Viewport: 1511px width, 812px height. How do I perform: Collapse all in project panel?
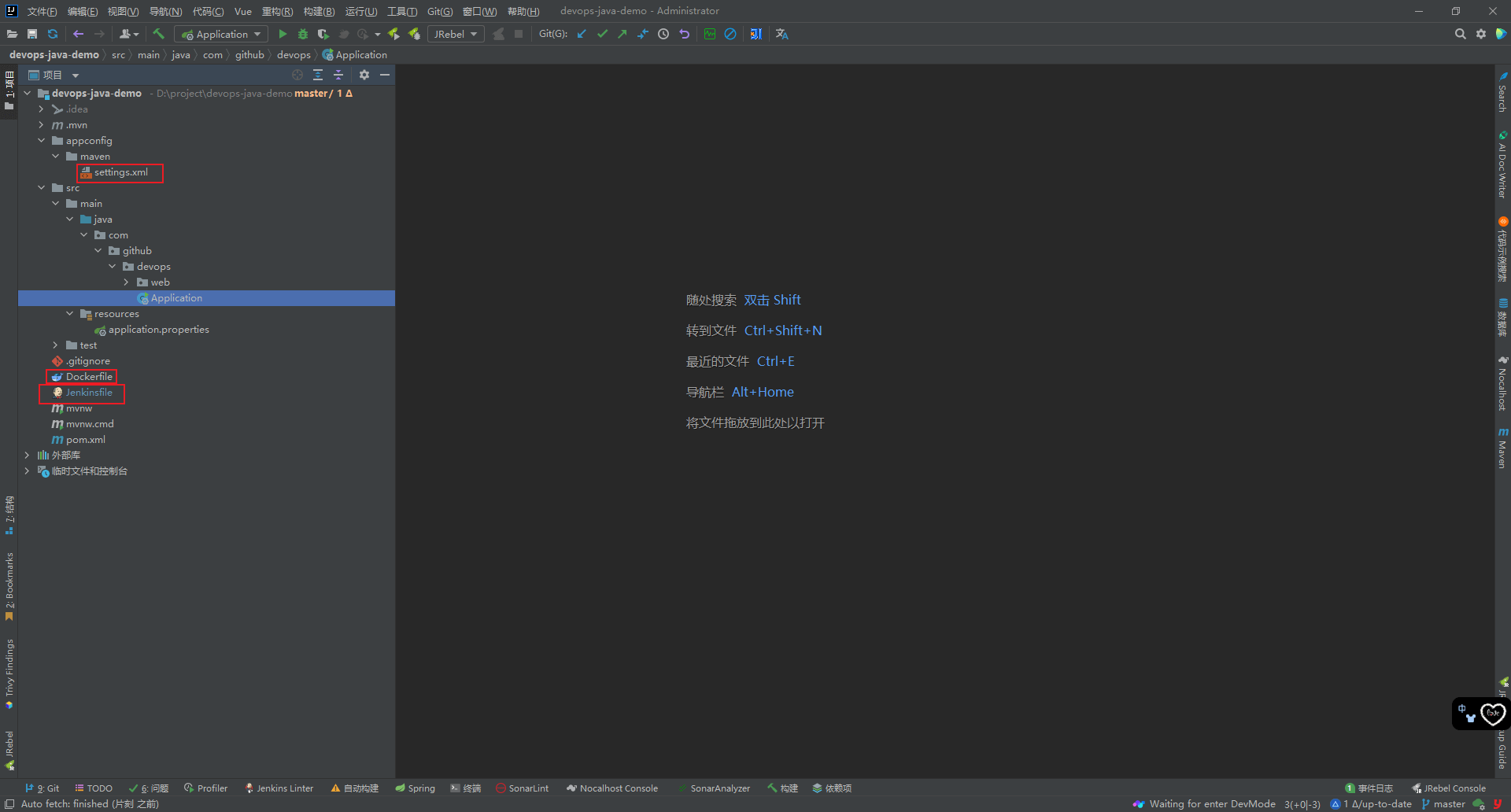[x=338, y=75]
